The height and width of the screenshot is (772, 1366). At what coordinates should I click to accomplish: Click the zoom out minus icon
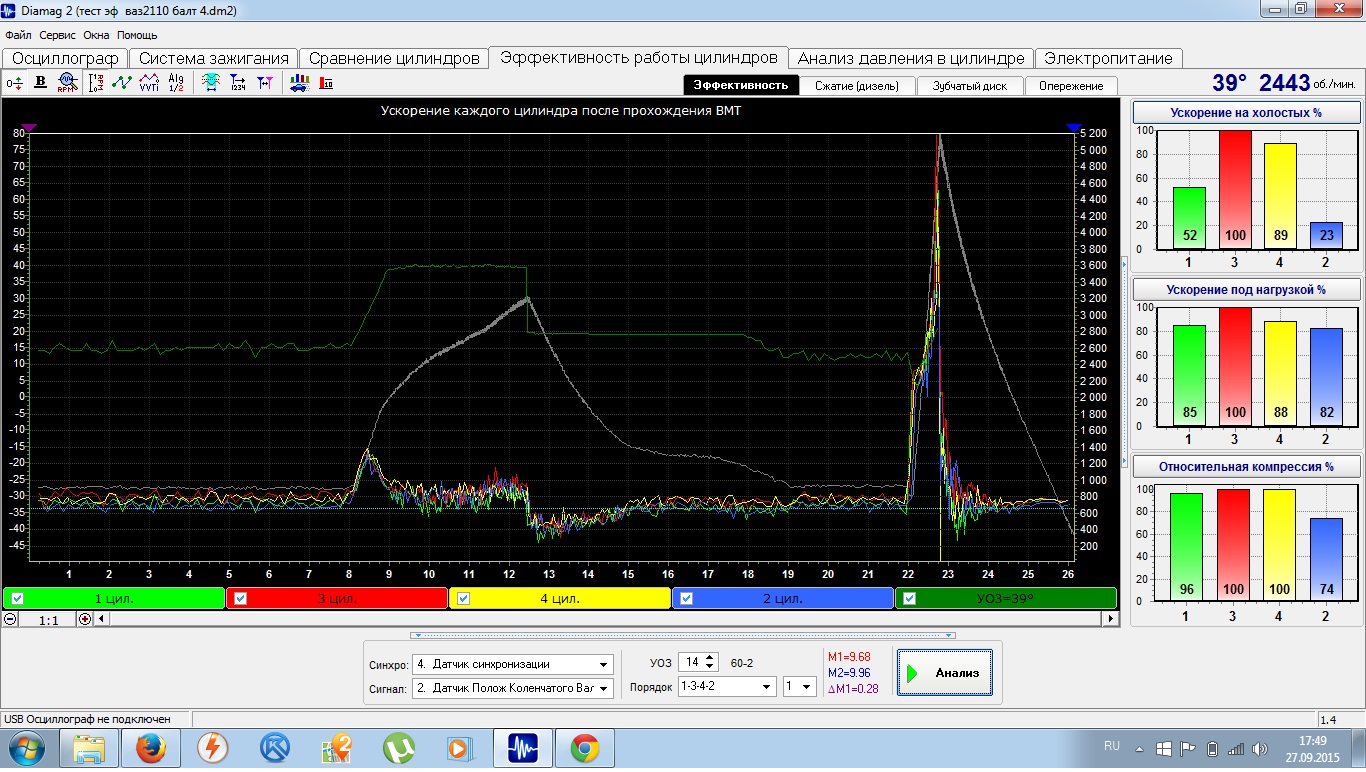click(x=10, y=619)
